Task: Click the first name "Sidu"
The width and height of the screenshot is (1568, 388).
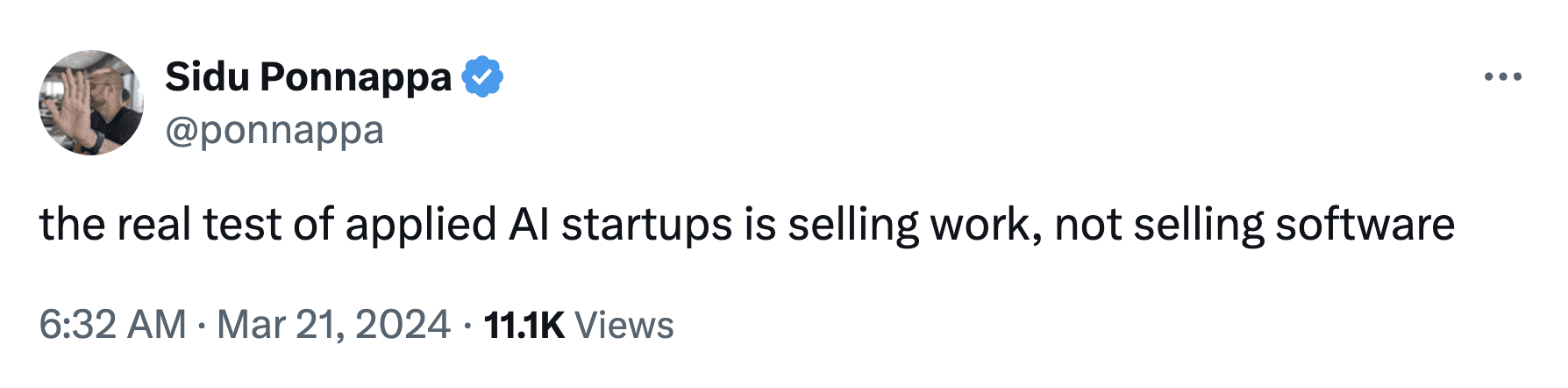Action: coord(207,77)
